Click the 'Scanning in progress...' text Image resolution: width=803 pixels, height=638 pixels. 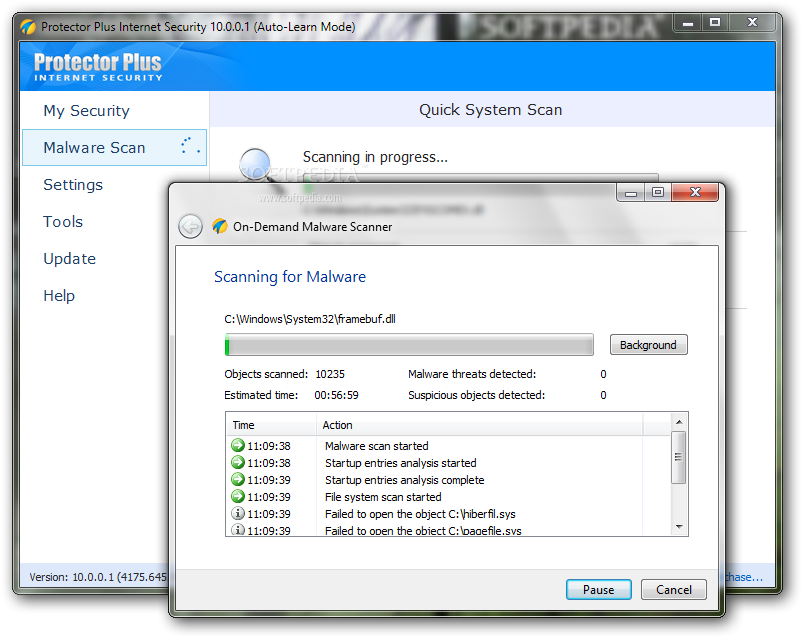coord(375,157)
